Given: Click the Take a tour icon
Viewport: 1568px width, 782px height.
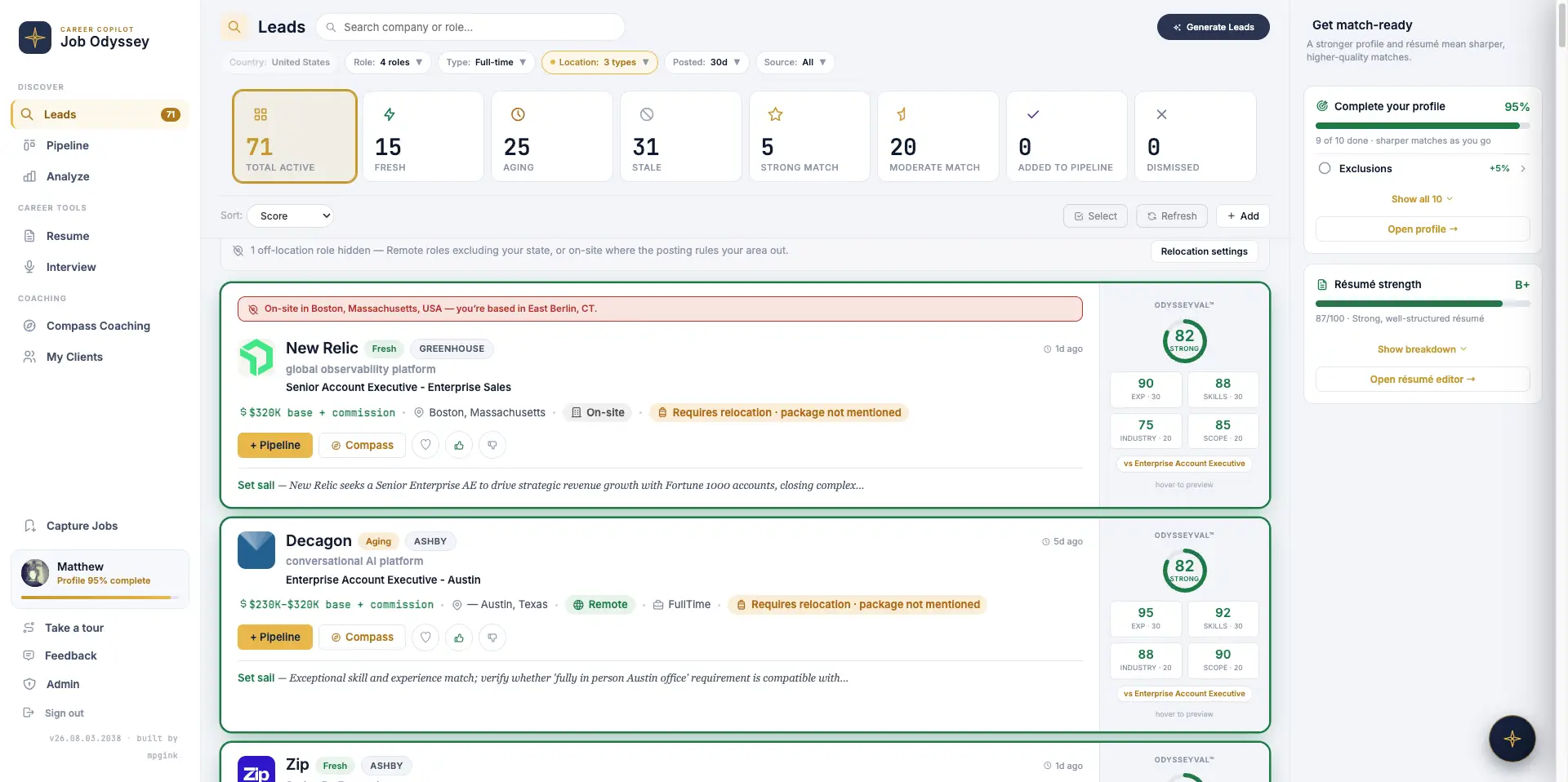Looking at the screenshot, I should tap(29, 628).
